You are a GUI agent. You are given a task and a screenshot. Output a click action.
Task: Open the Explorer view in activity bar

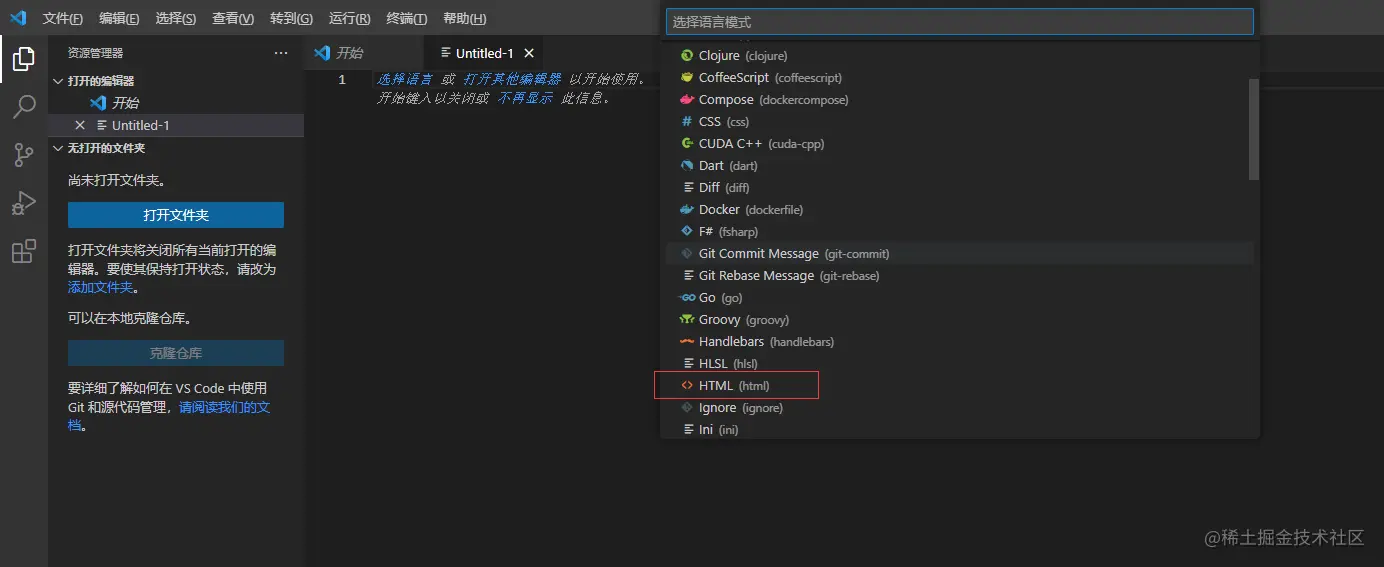[23, 59]
